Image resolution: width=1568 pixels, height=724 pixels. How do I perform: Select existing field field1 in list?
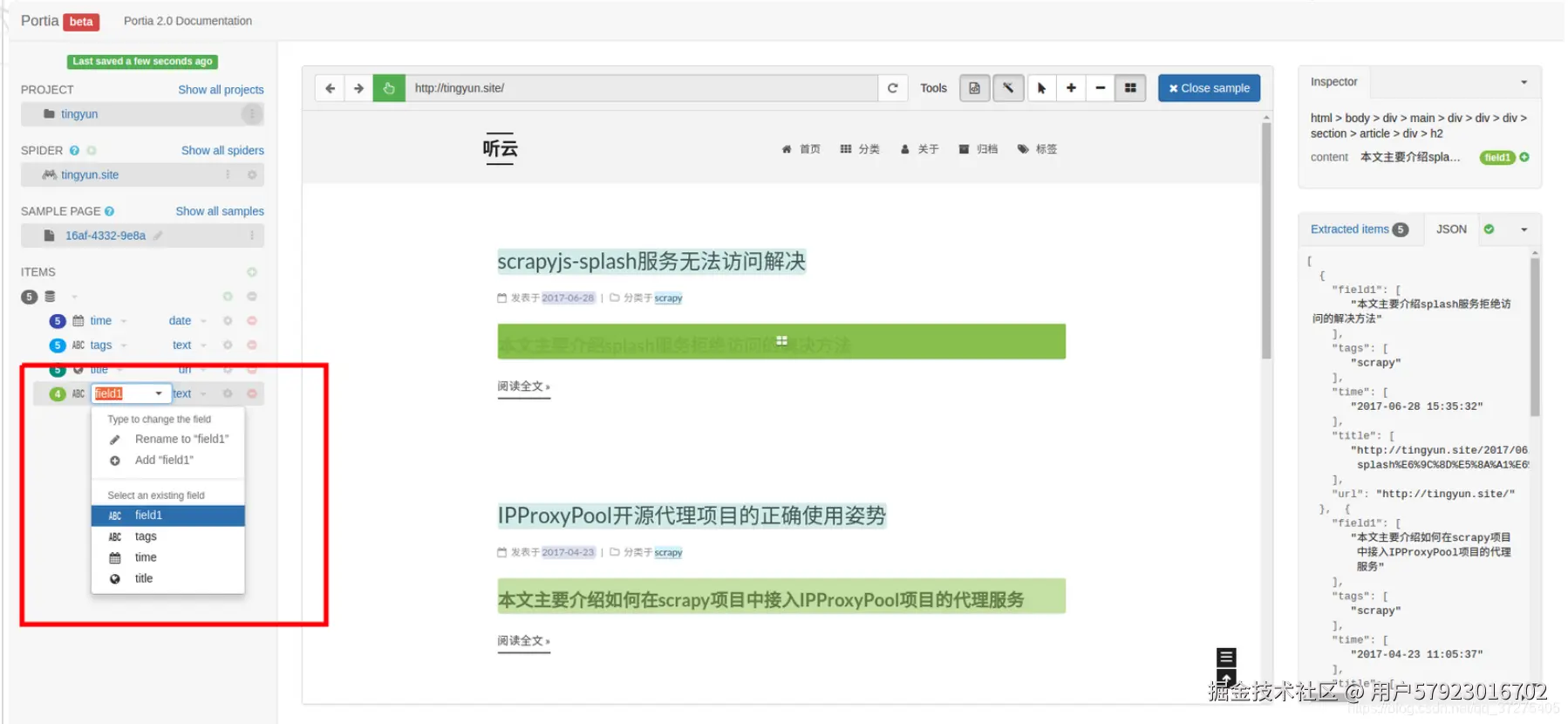pos(168,516)
